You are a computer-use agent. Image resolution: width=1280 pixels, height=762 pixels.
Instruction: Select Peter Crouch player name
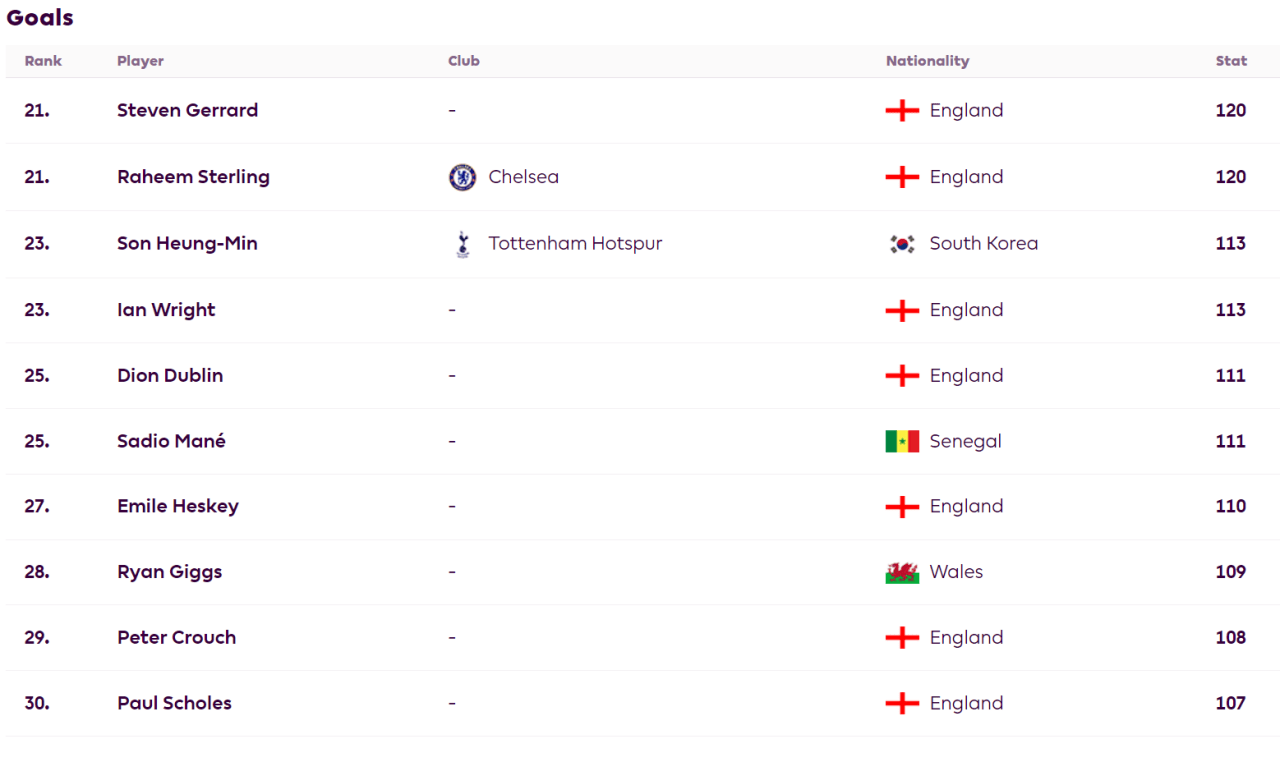pos(176,637)
